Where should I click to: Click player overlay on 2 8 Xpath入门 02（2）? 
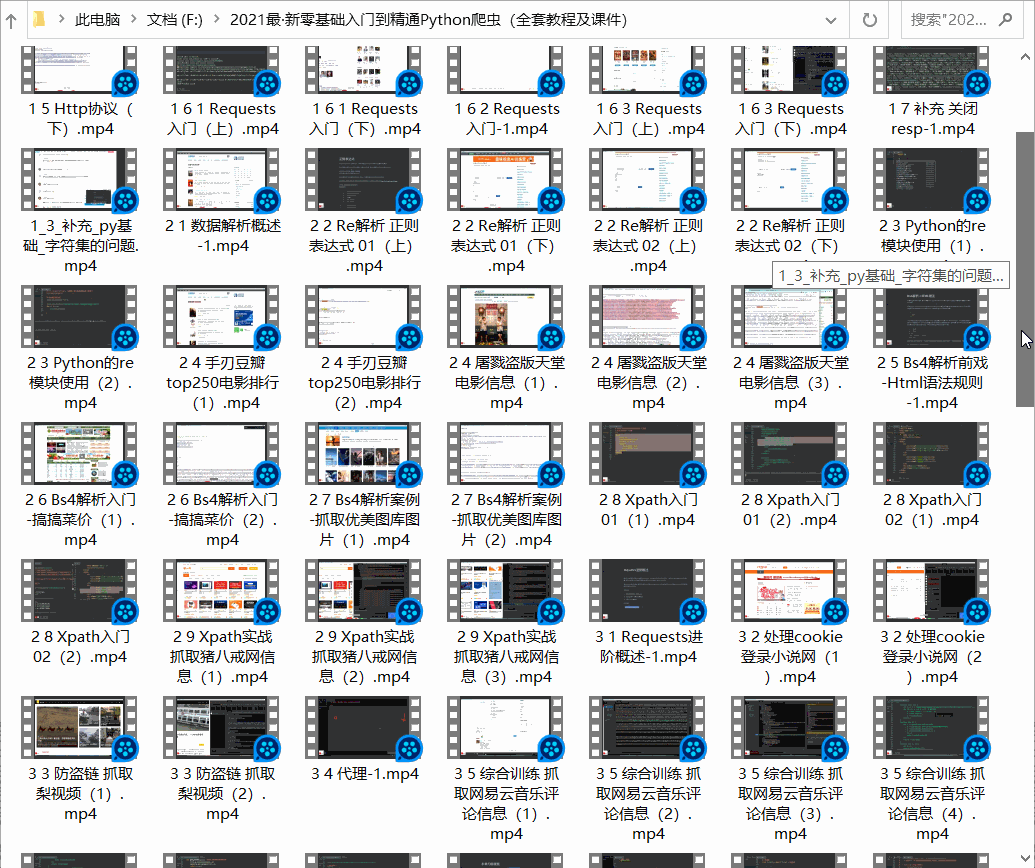click(x=124, y=609)
